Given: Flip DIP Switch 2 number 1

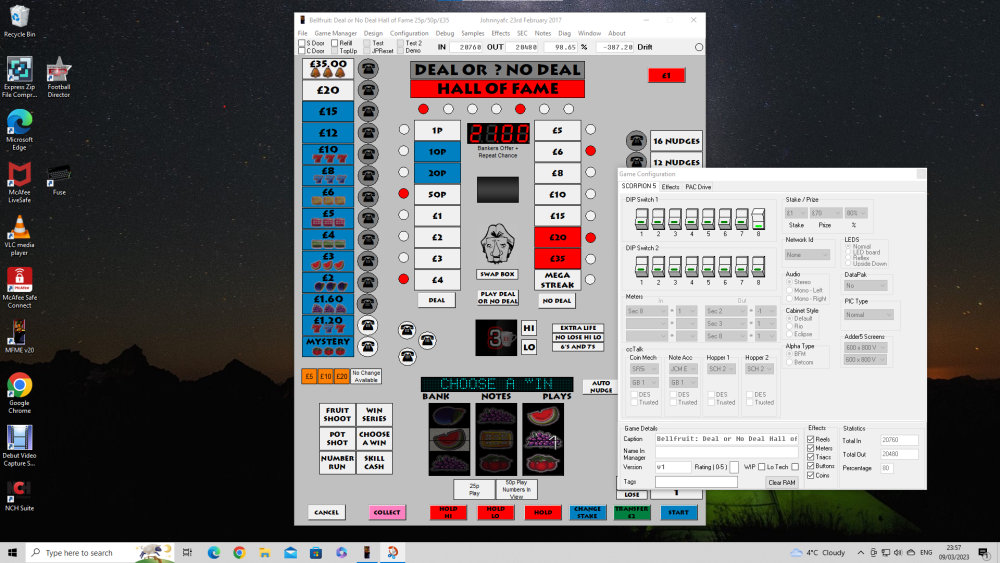Looking at the screenshot, I should pos(642,266).
